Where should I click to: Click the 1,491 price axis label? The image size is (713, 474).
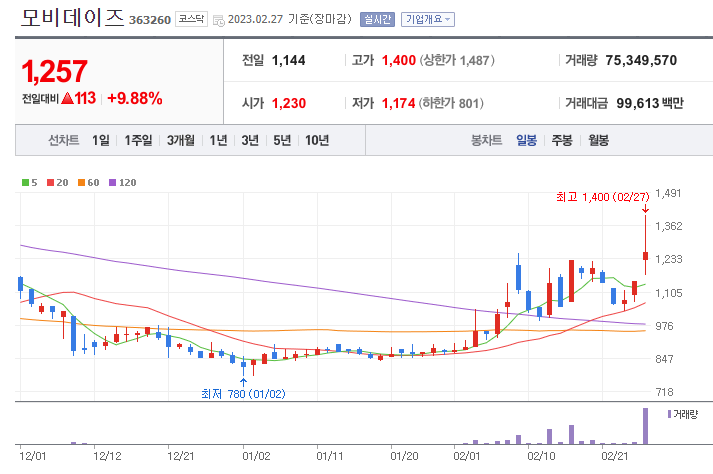pyautogui.click(x=668, y=193)
